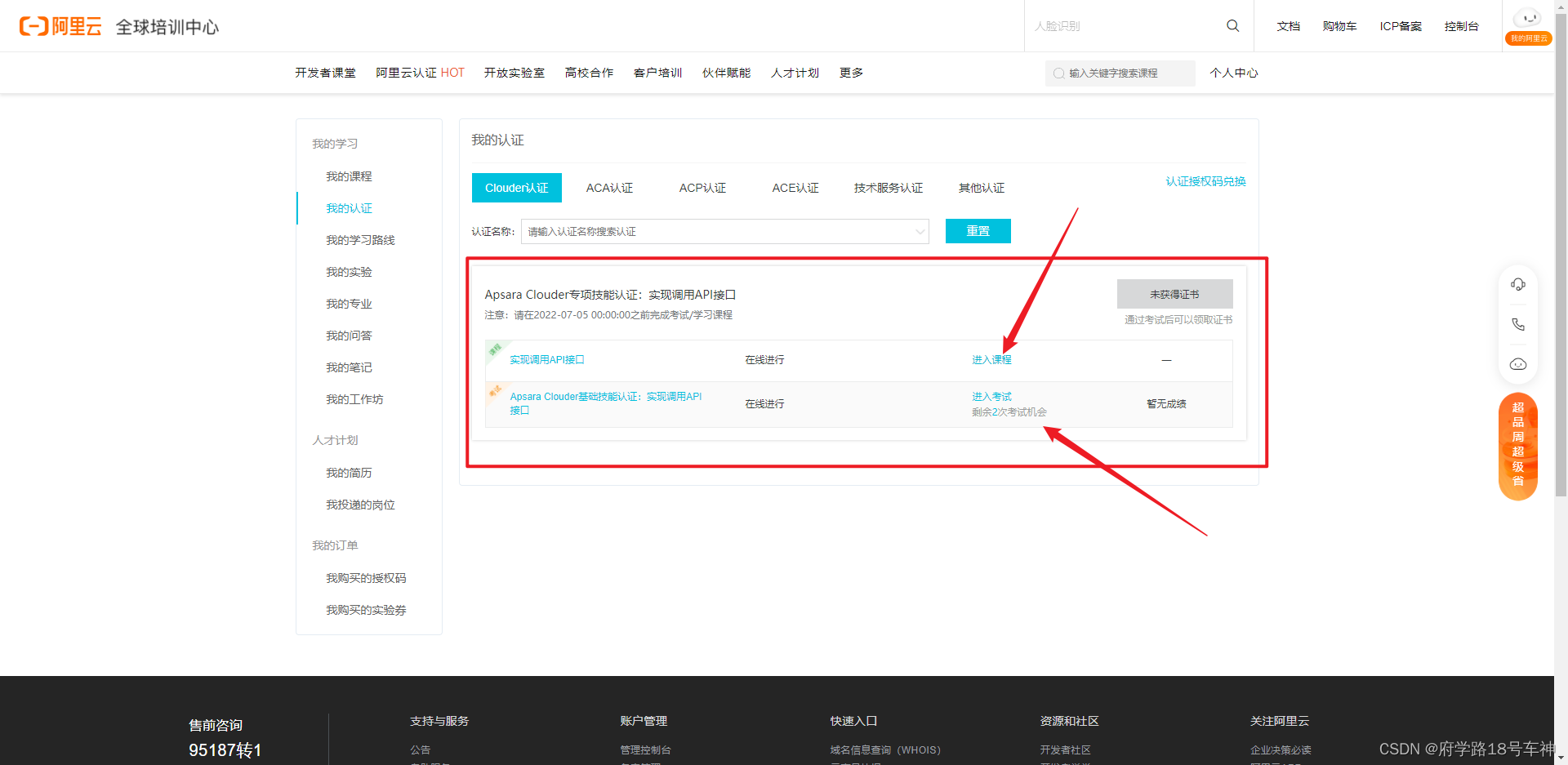1568x765 pixels.
Task: Expand the 人才计划 sidebar section
Action: coord(335,440)
